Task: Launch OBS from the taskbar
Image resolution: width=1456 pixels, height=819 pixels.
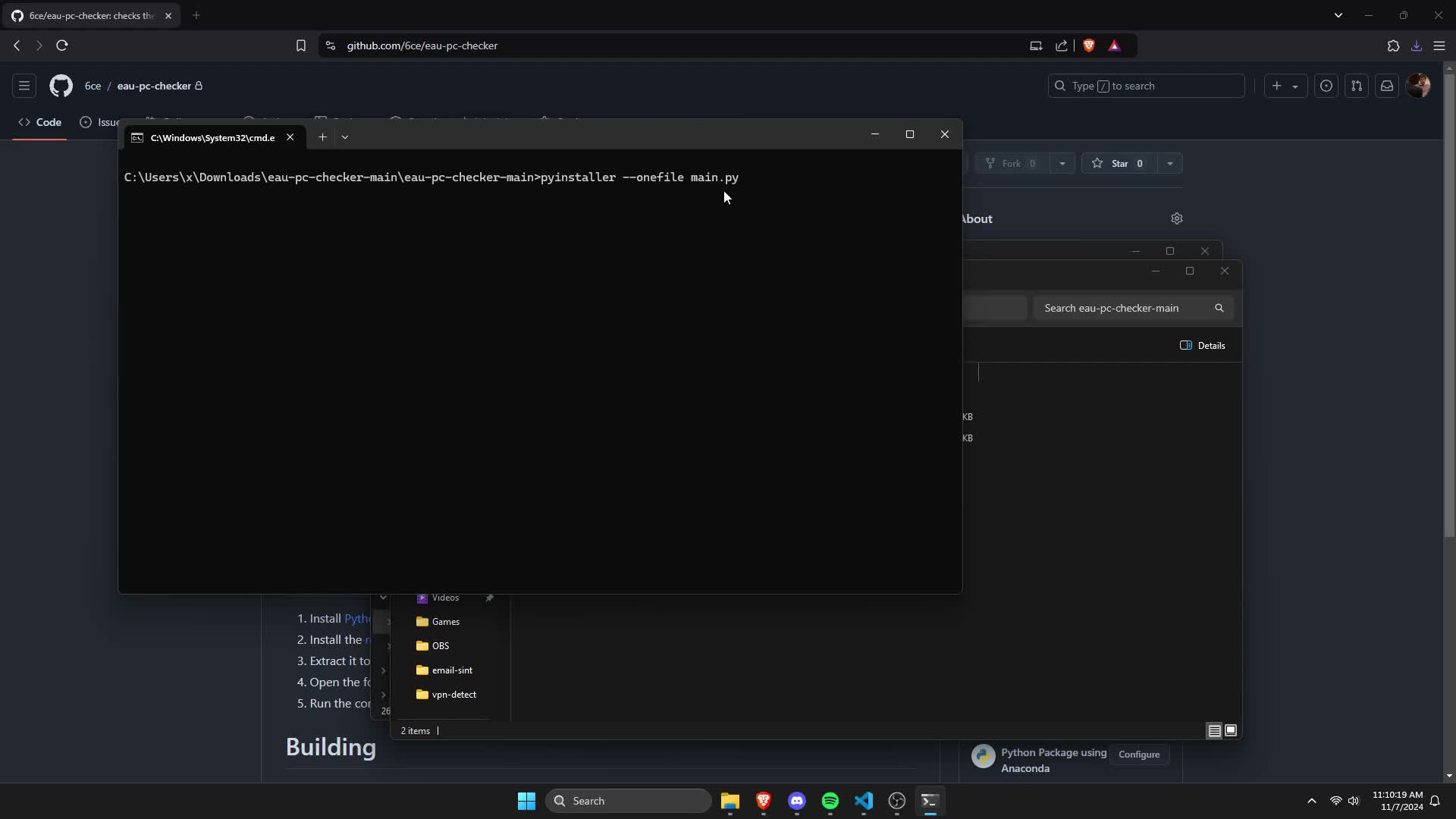Action: click(x=896, y=802)
